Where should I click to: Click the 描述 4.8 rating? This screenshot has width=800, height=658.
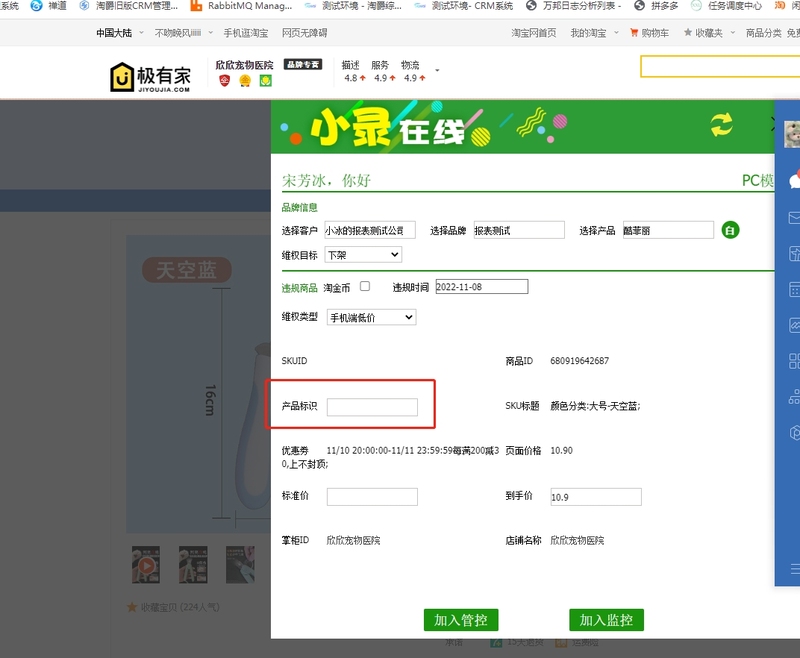tap(354, 71)
